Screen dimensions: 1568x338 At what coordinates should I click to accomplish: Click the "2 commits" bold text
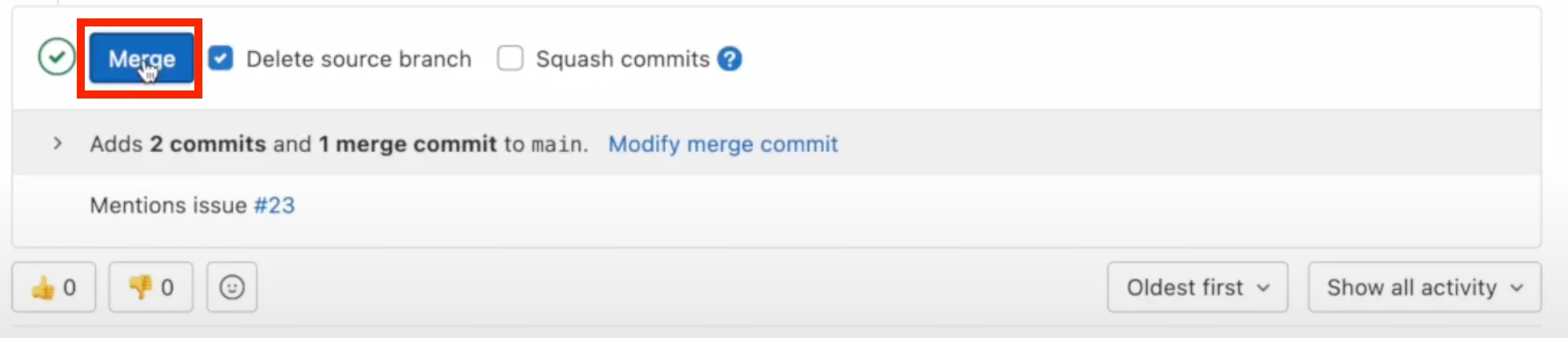pyautogui.click(x=208, y=144)
